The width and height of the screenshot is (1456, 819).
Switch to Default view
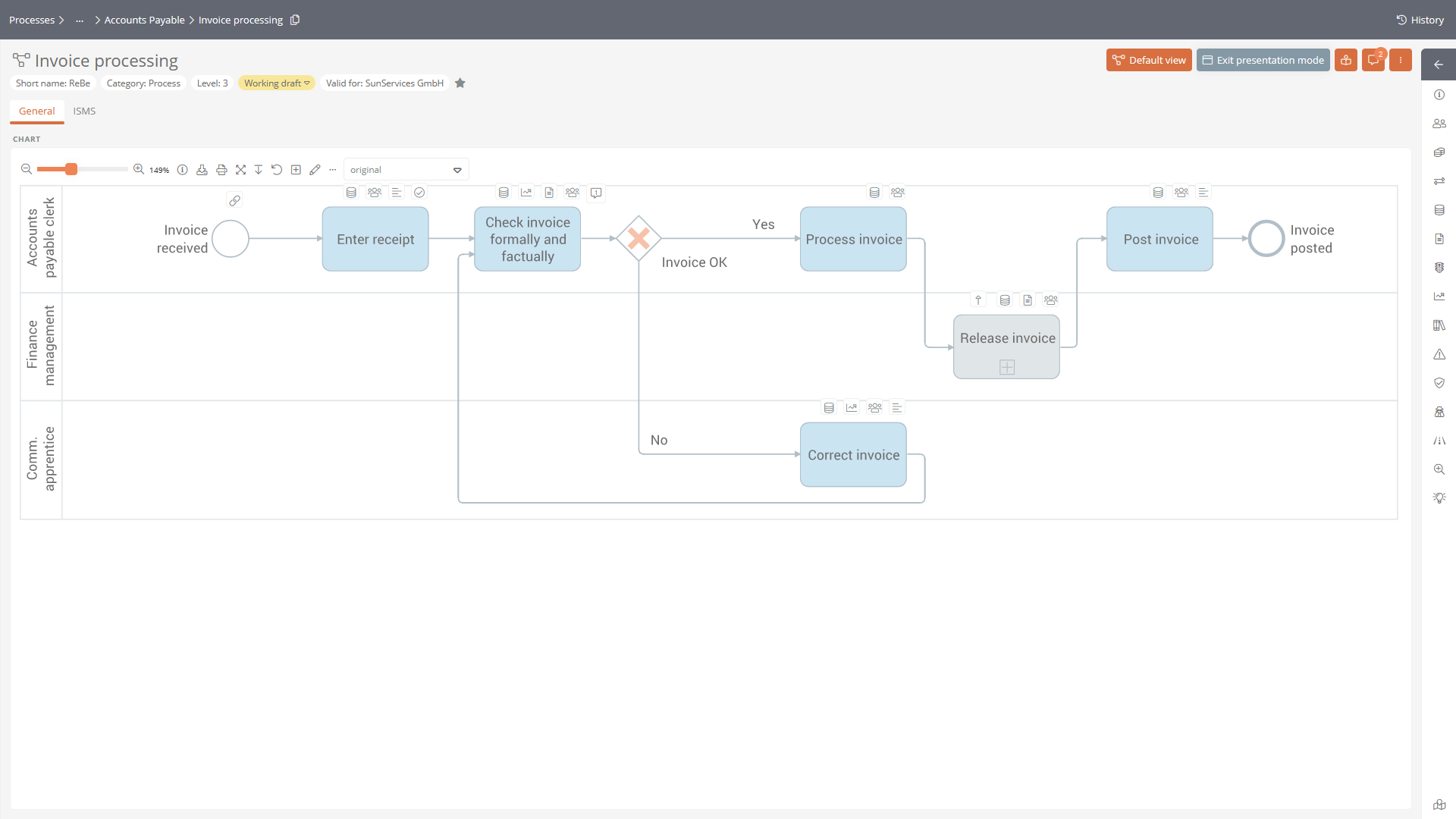tap(1149, 61)
